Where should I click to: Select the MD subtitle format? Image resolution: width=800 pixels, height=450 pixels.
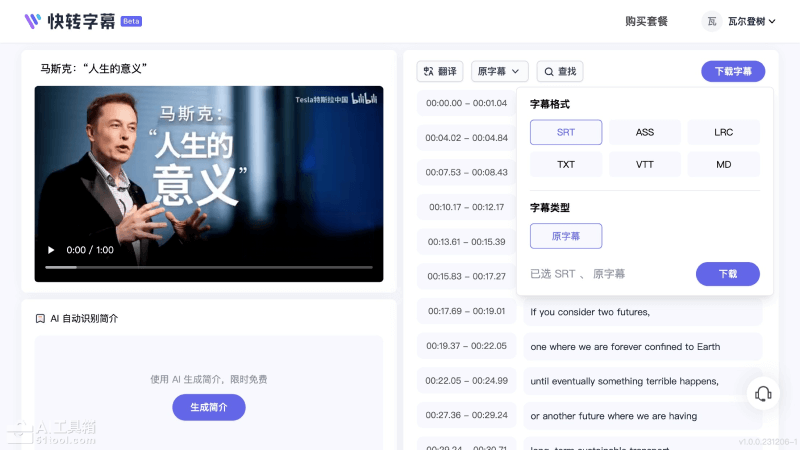[x=723, y=164]
